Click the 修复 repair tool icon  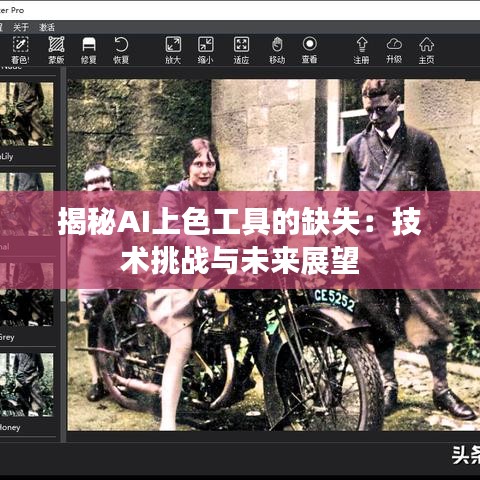(x=89, y=44)
